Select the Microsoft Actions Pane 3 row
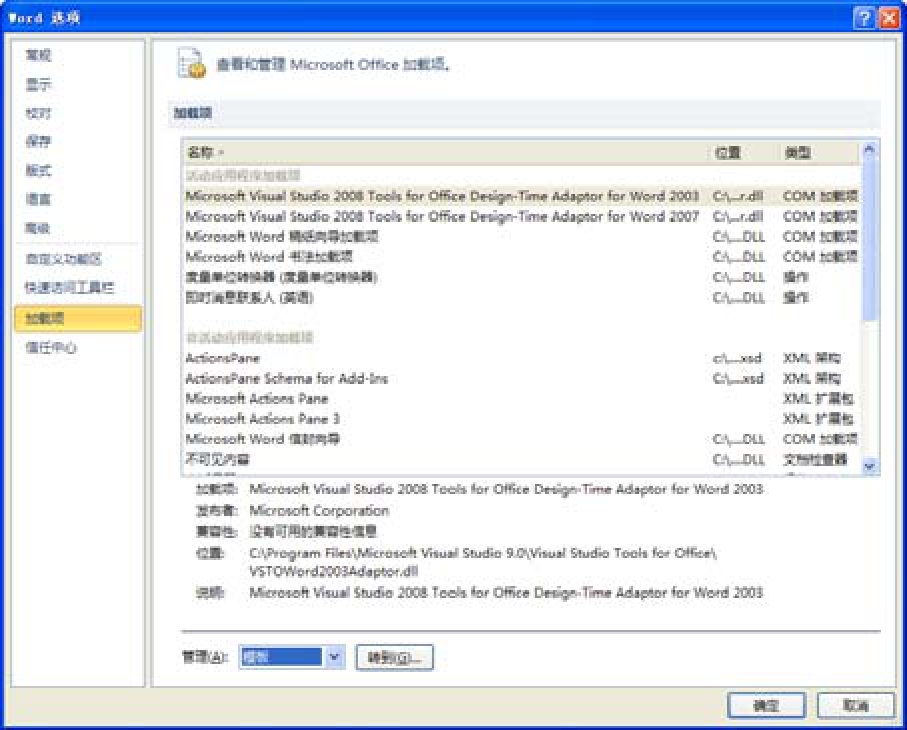 (521, 419)
